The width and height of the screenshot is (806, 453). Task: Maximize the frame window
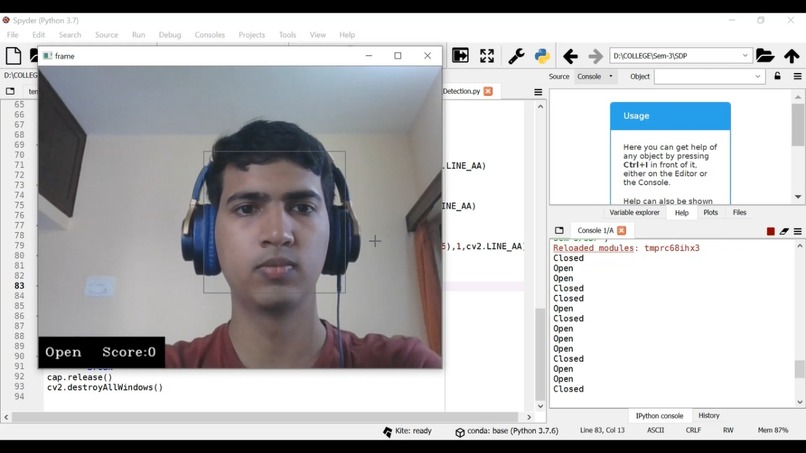(397, 56)
